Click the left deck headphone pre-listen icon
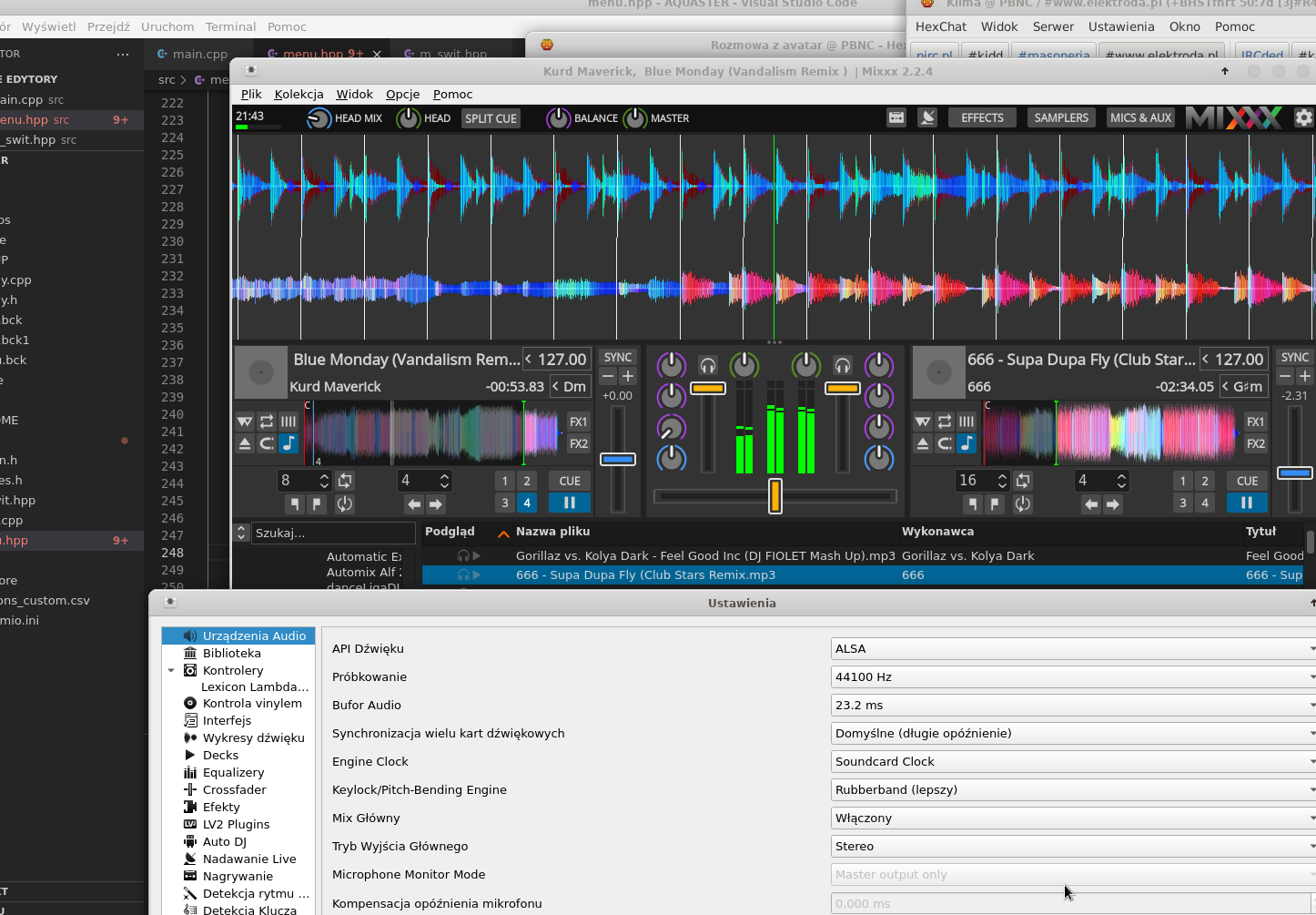 (708, 366)
